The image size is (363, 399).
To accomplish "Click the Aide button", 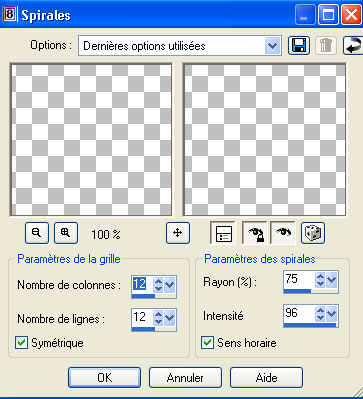I will pyautogui.click(x=266, y=378).
